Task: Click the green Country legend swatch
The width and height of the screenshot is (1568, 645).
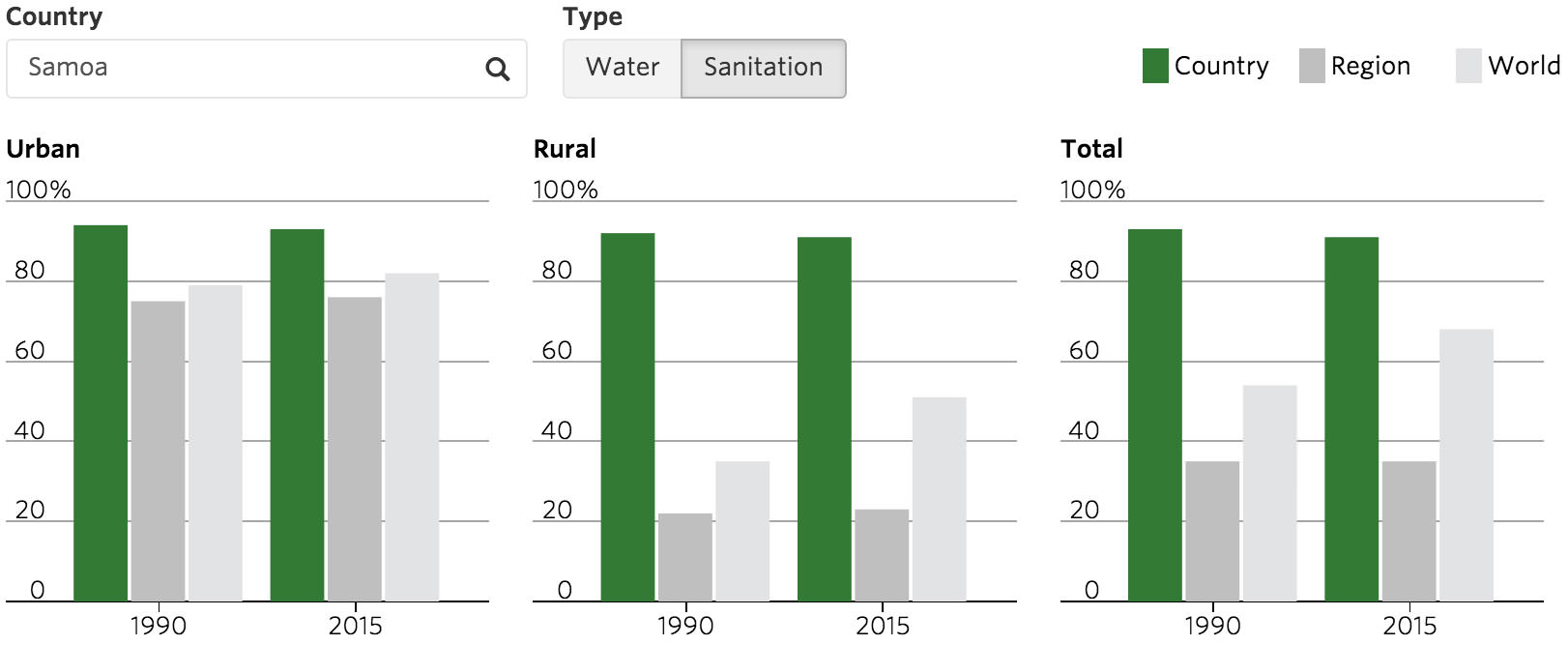Action: (x=1155, y=66)
